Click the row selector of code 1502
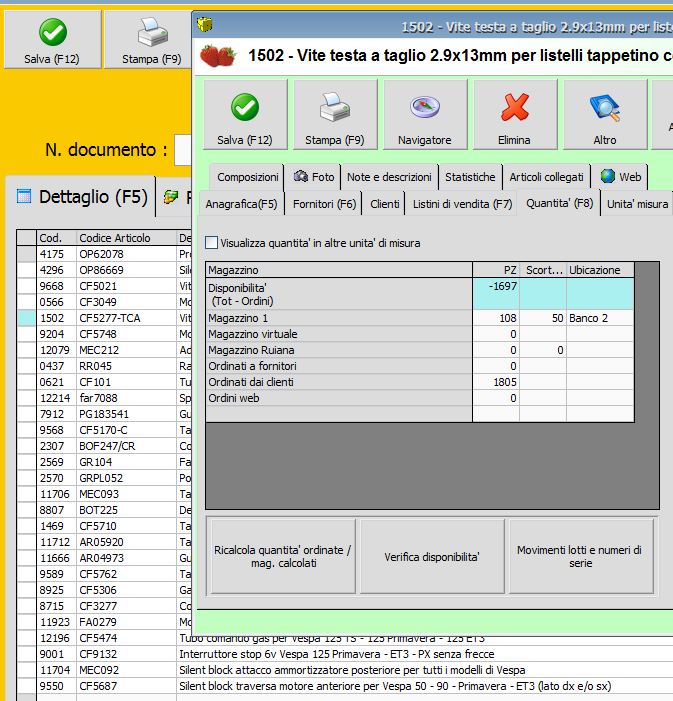Screen dimensions: 673x701 [26, 318]
